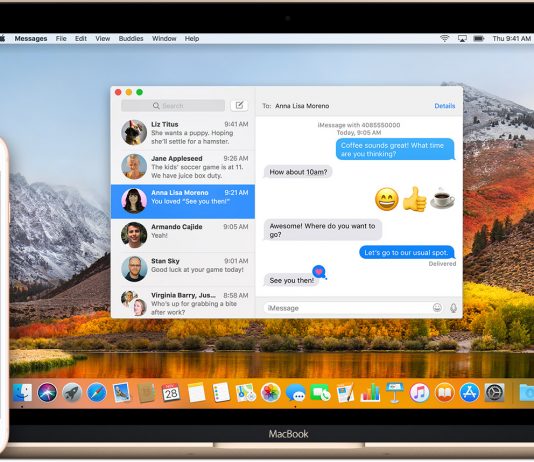Click the microphone audio message icon
This screenshot has height=462, width=534.
point(453,308)
